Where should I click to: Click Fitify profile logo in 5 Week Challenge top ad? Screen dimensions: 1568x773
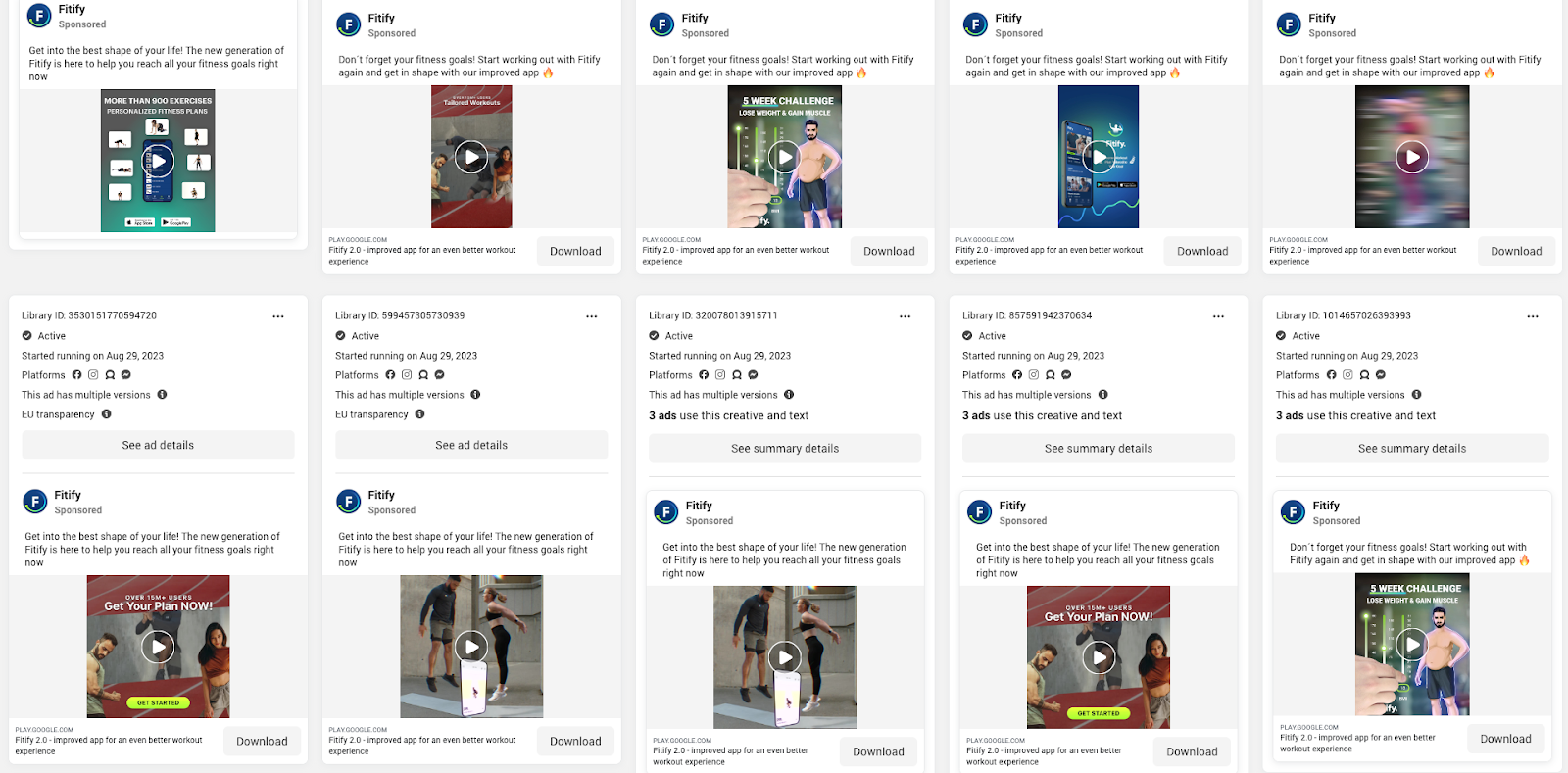coord(661,24)
